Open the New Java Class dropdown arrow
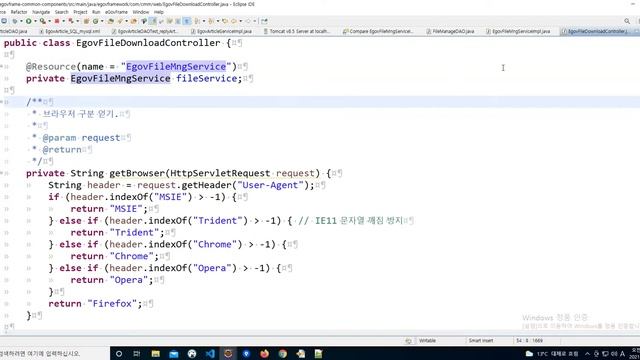 click(102, 21)
